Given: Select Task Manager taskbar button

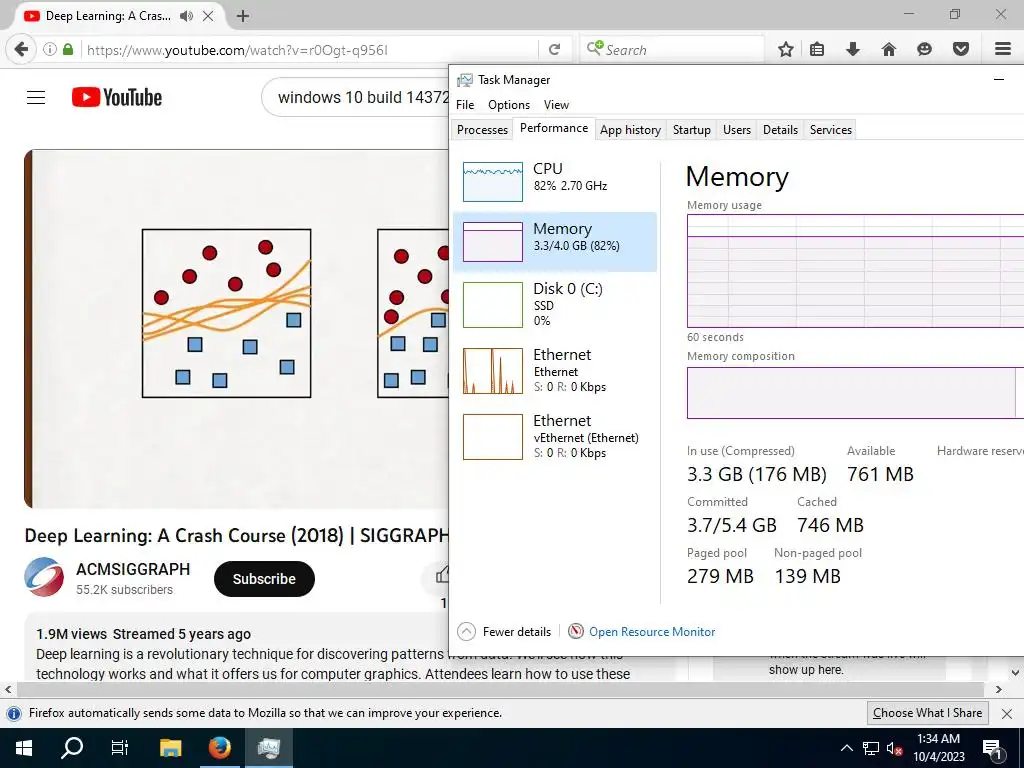Looking at the screenshot, I should [x=268, y=748].
